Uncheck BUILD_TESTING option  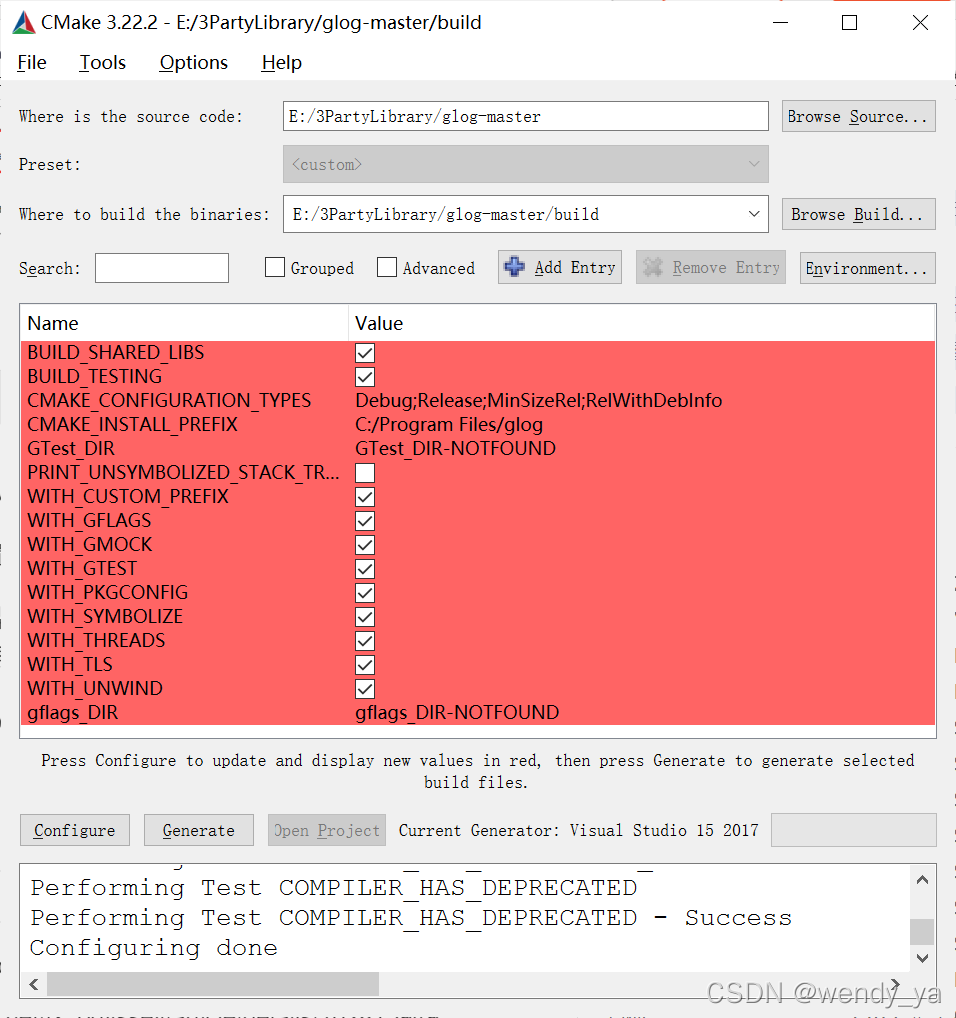point(365,377)
